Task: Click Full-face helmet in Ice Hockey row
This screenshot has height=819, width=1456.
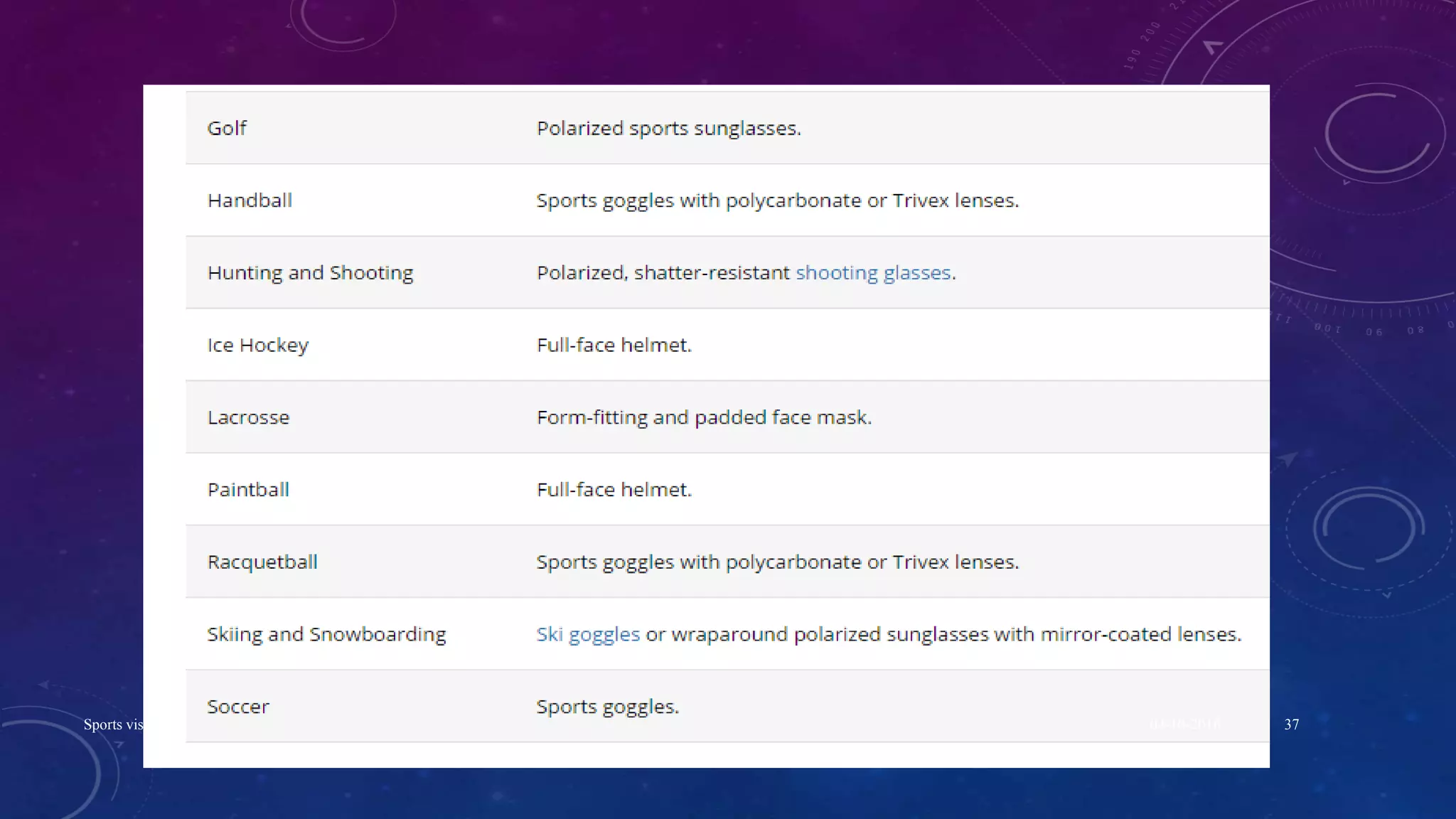Action: [614, 346]
